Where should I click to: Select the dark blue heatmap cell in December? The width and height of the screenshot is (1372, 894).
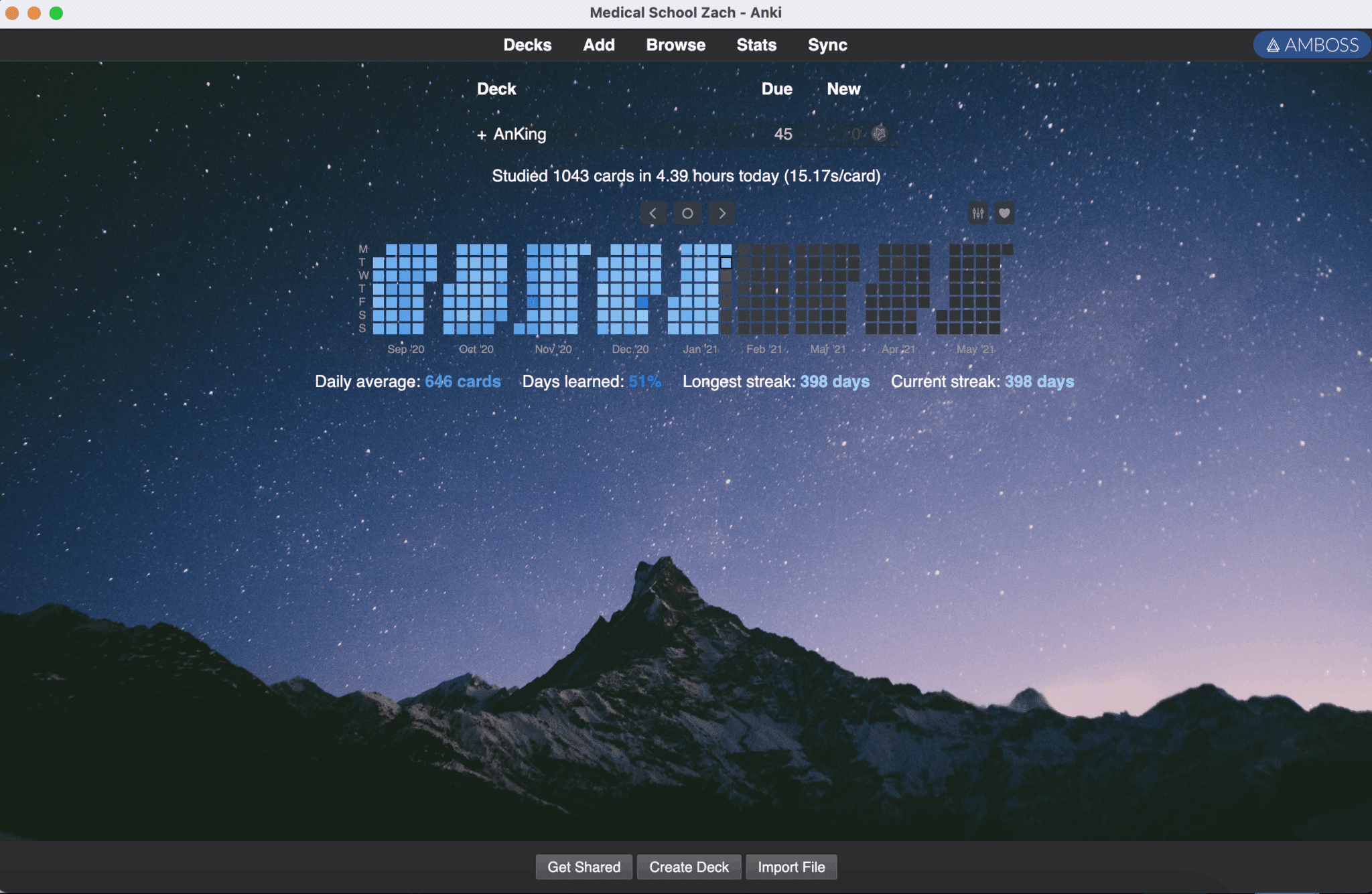[x=642, y=302]
